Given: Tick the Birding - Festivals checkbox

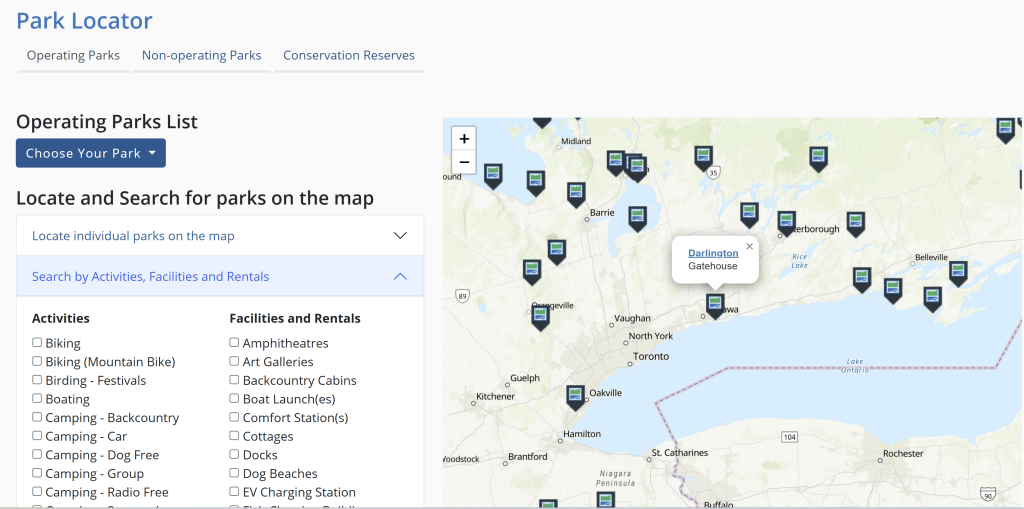Looking at the screenshot, I should point(37,380).
